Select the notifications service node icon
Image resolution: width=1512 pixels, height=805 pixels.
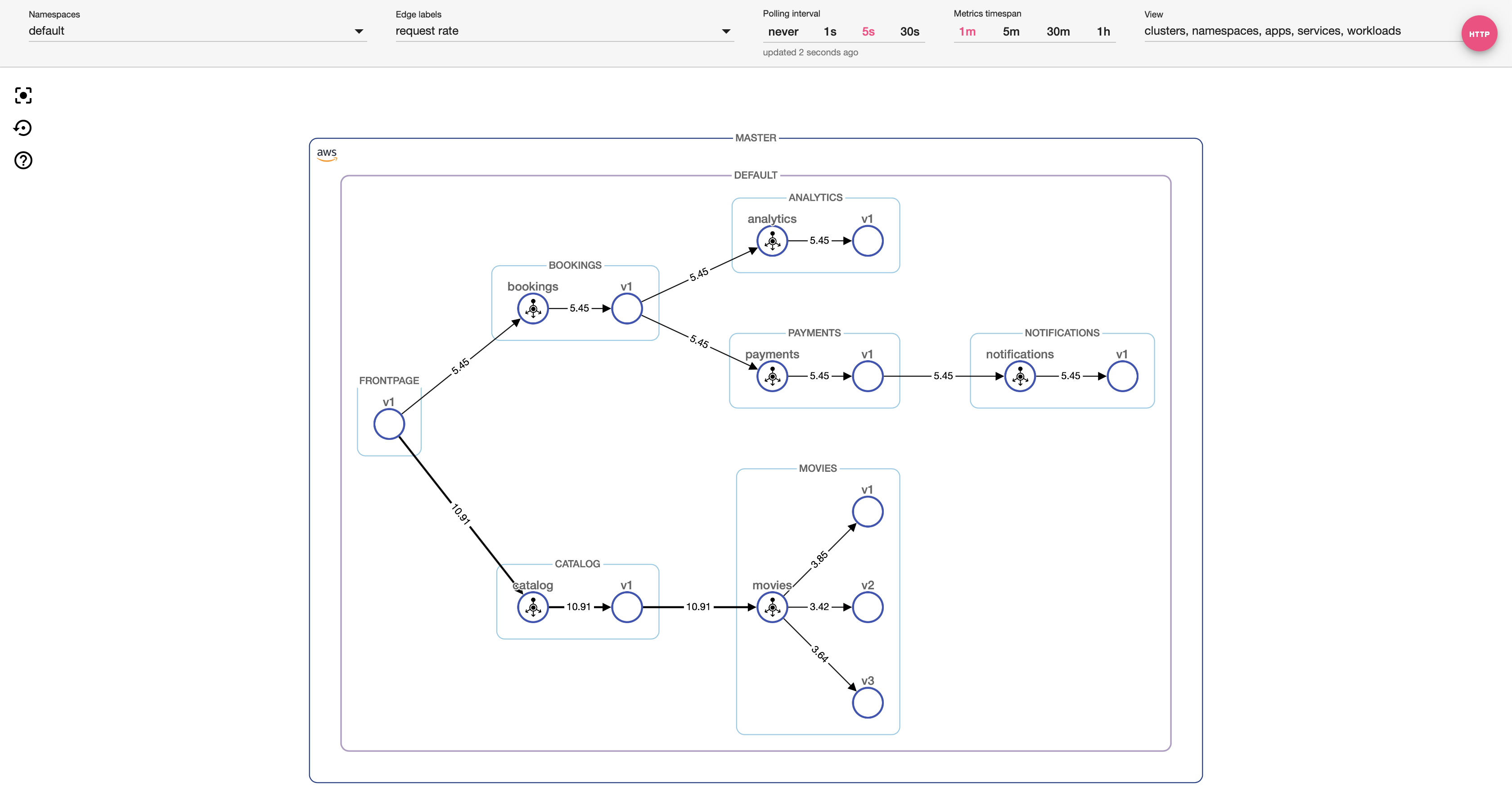point(1020,376)
